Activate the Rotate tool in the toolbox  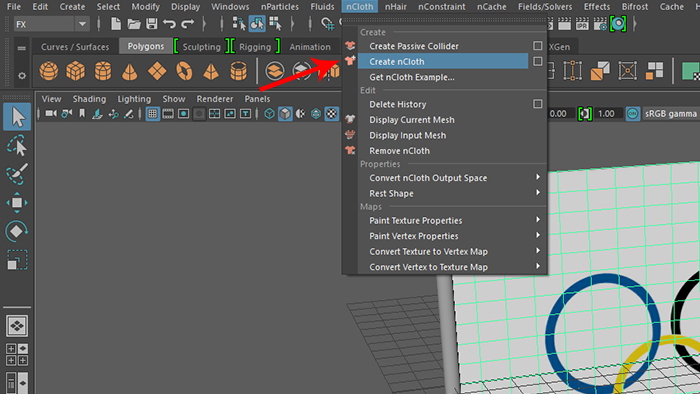click(17, 231)
